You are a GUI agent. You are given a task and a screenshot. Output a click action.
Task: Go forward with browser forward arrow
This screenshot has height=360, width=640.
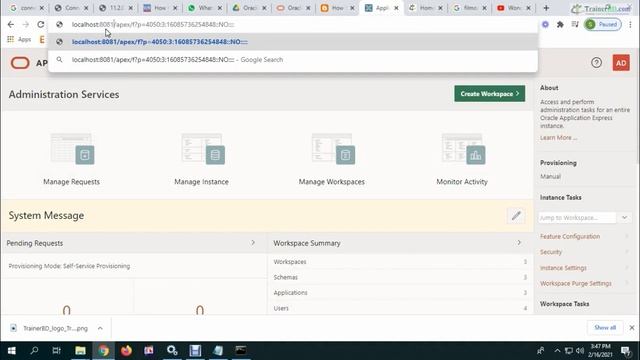coord(26,24)
